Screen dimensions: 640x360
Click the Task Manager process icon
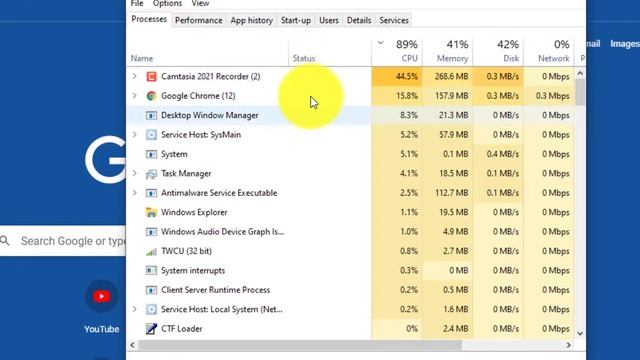tap(151, 173)
